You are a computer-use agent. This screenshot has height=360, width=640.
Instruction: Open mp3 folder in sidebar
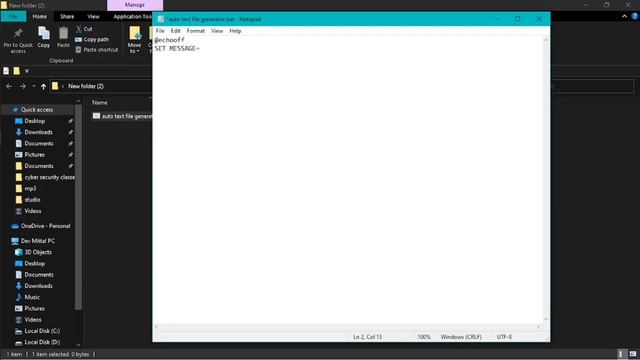point(30,189)
